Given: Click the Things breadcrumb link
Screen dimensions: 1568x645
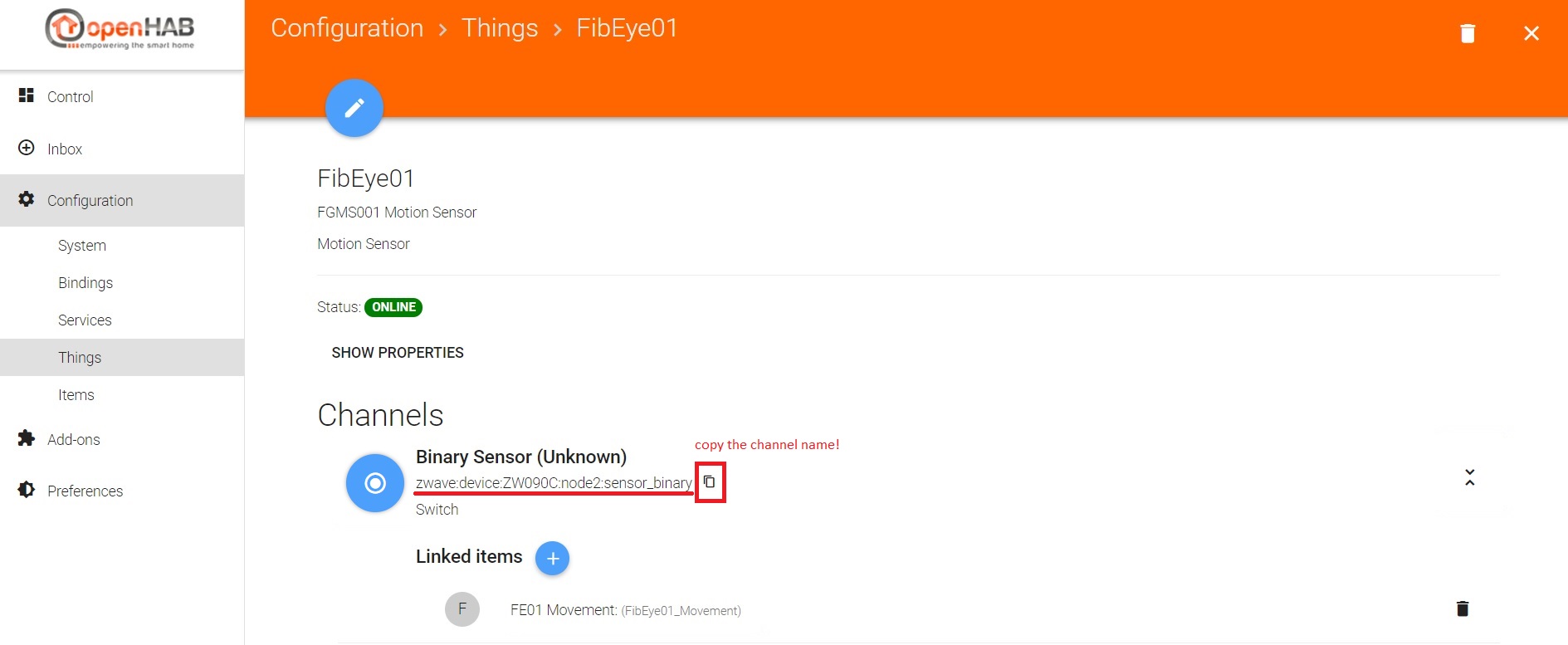Looking at the screenshot, I should point(500,28).
